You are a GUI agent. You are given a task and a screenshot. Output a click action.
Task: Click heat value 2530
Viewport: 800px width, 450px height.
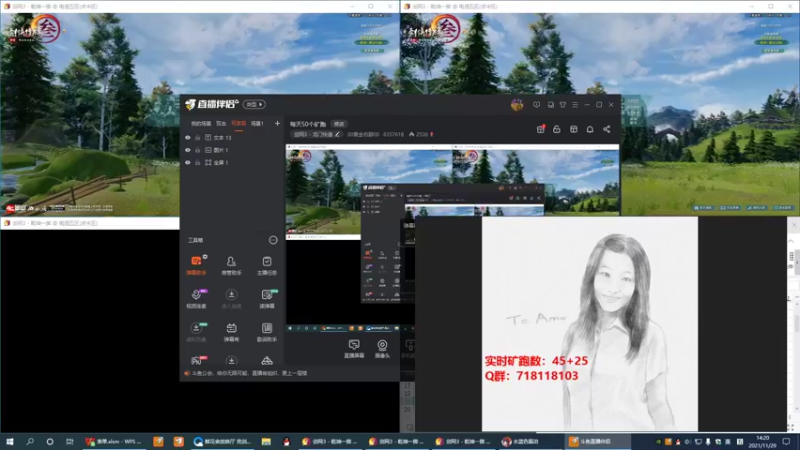[x=421, y=135]
